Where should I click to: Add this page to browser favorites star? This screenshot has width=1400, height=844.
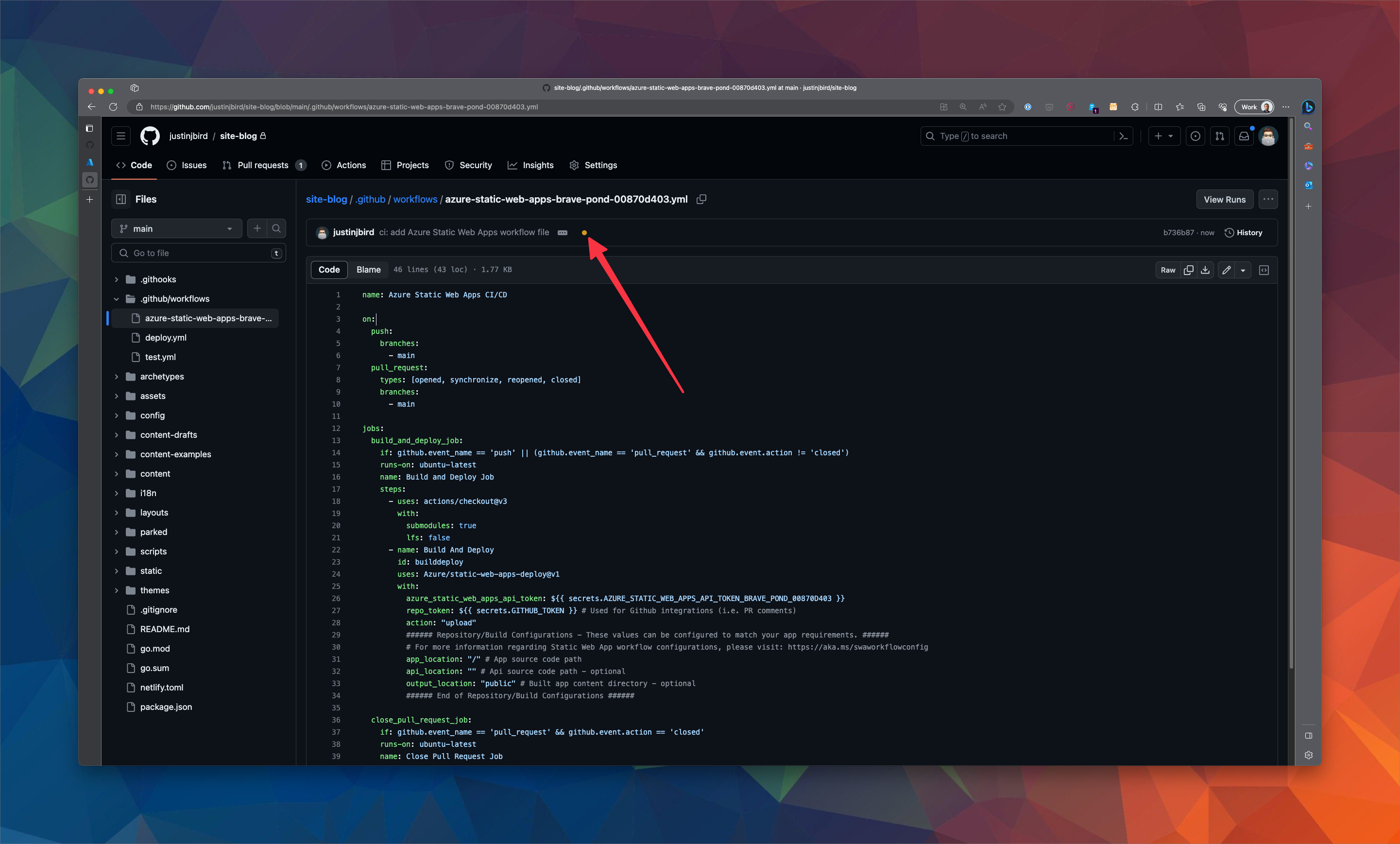click(1002, 107)
